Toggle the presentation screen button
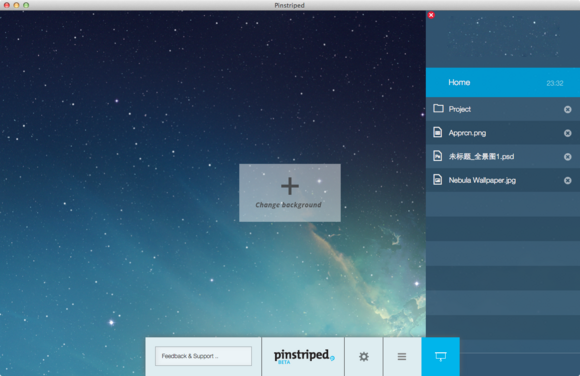 point(441,356)
